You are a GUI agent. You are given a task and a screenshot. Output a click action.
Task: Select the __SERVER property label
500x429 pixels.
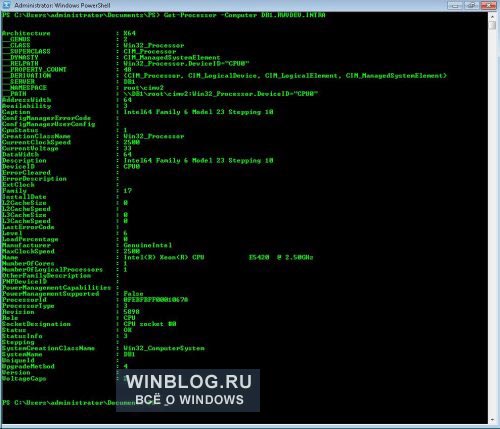pos(18,82)
